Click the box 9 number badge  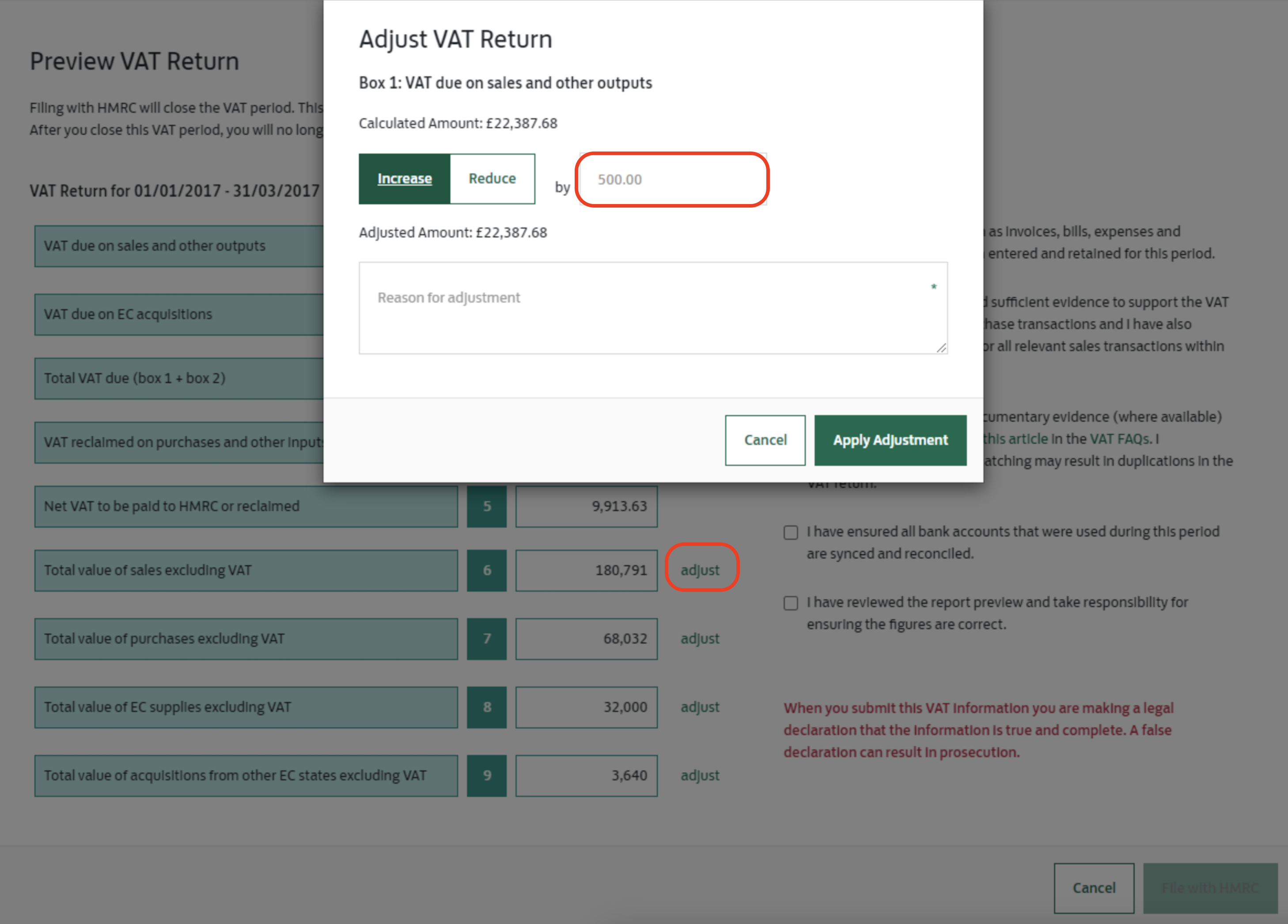tap(487, 775)
